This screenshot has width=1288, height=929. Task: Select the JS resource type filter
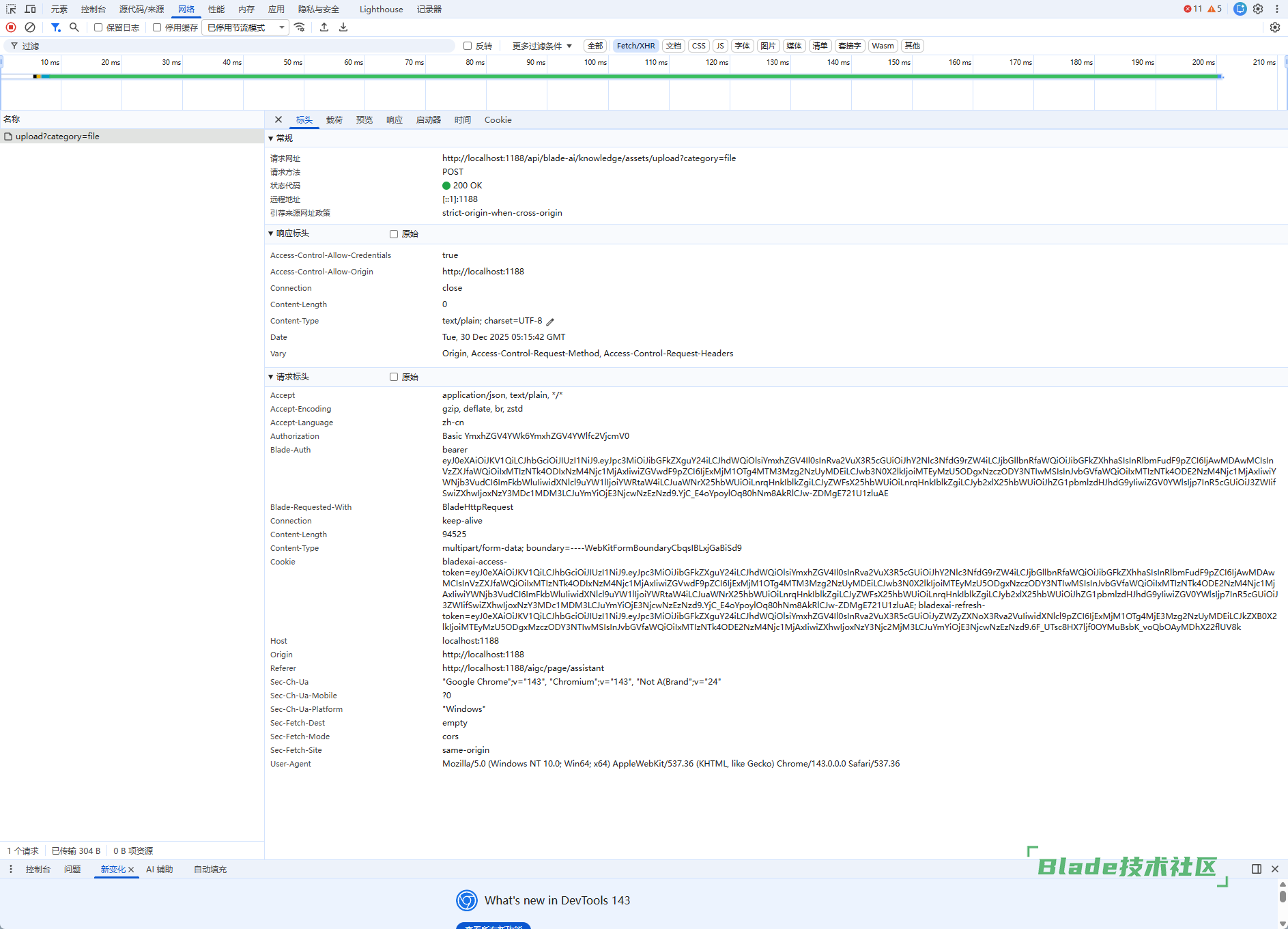click(x=719, y=46)
